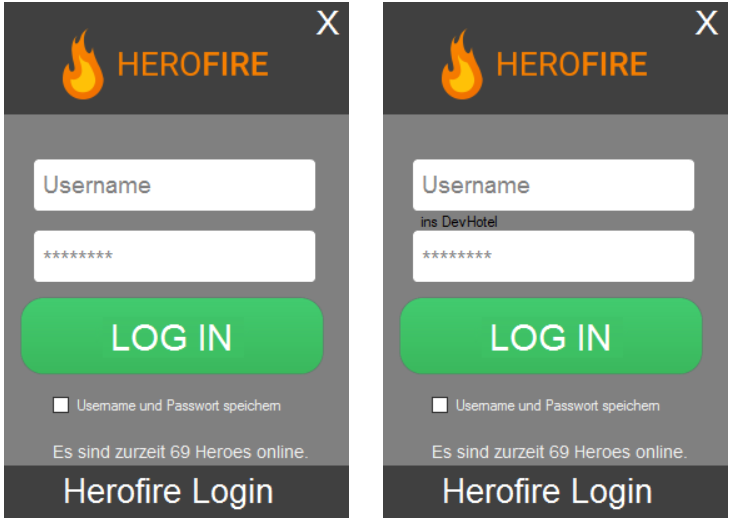The width and height of the screenshot is (734, 526).
Task: Click the flame logo in left window
Action: click(x=83, y=64)
